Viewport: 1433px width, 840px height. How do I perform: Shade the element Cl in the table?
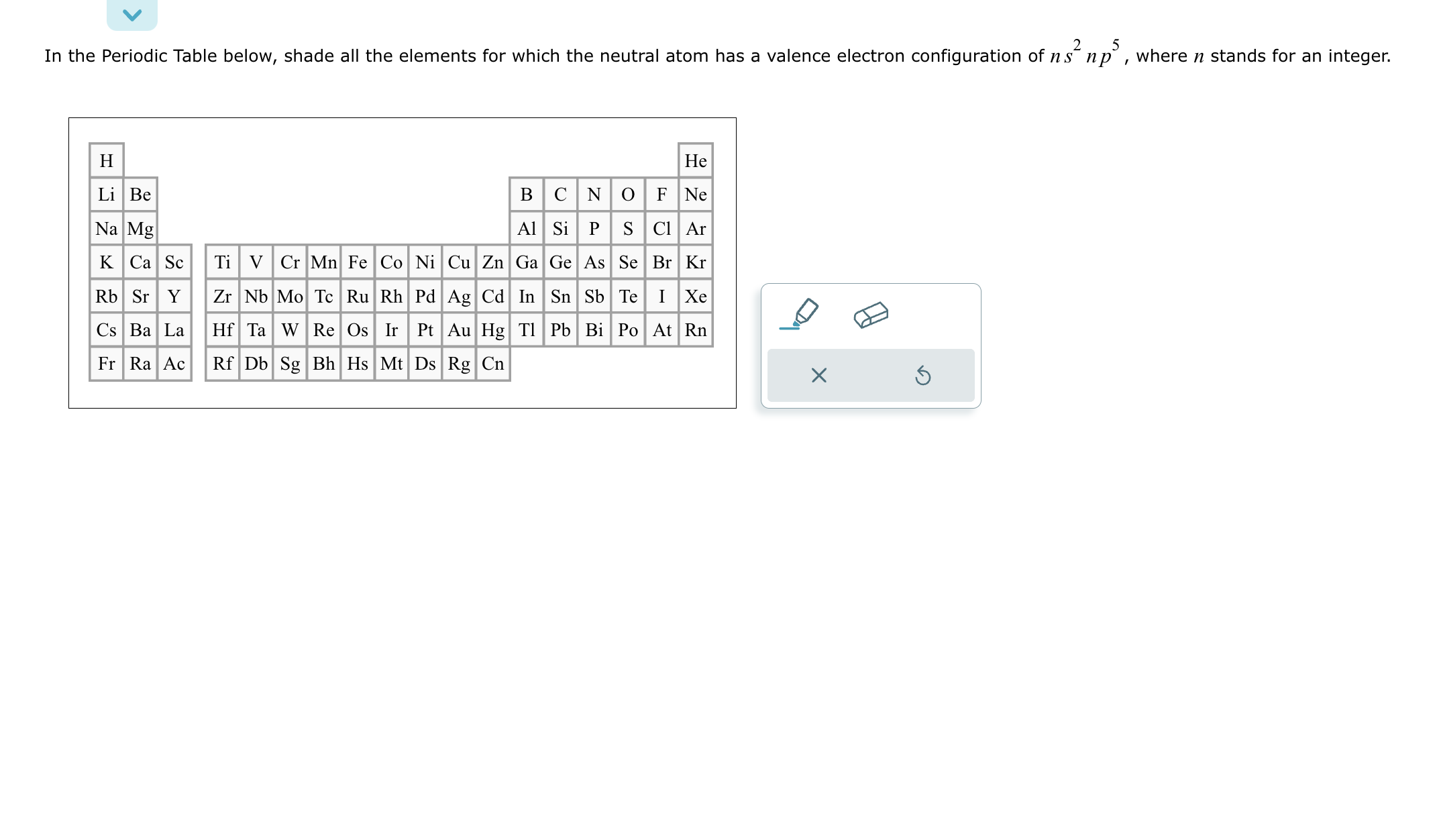click(661, 229)
